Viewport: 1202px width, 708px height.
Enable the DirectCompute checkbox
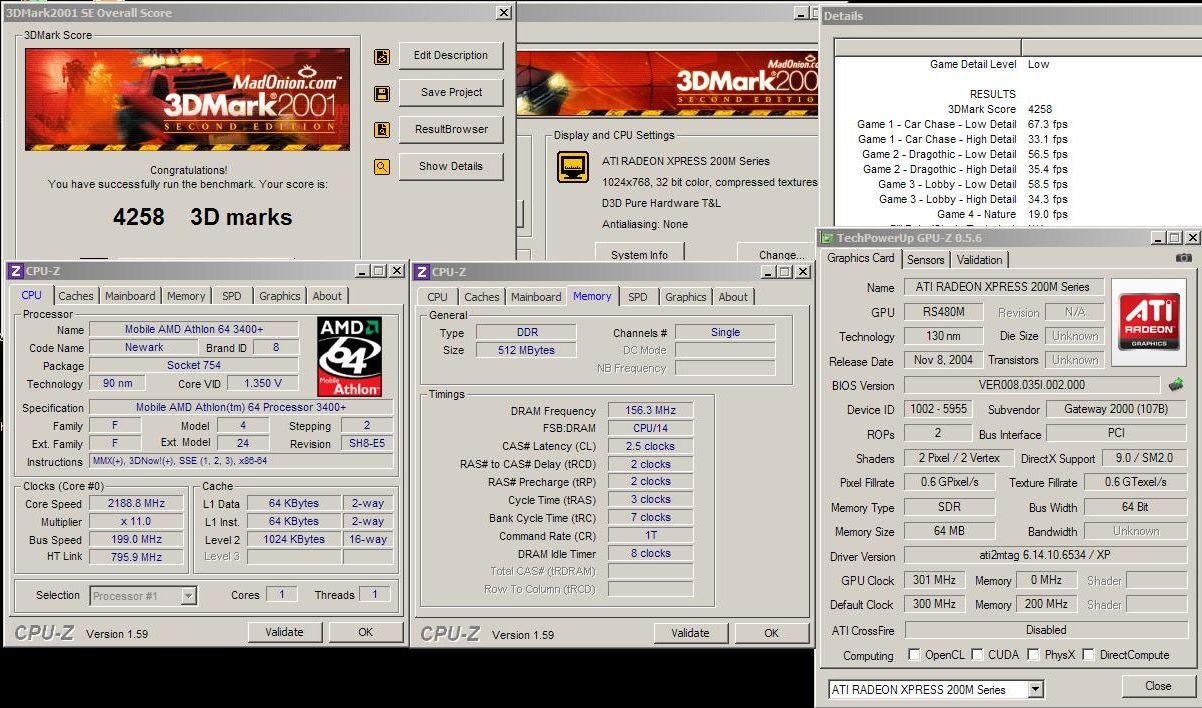[1088, 655]
